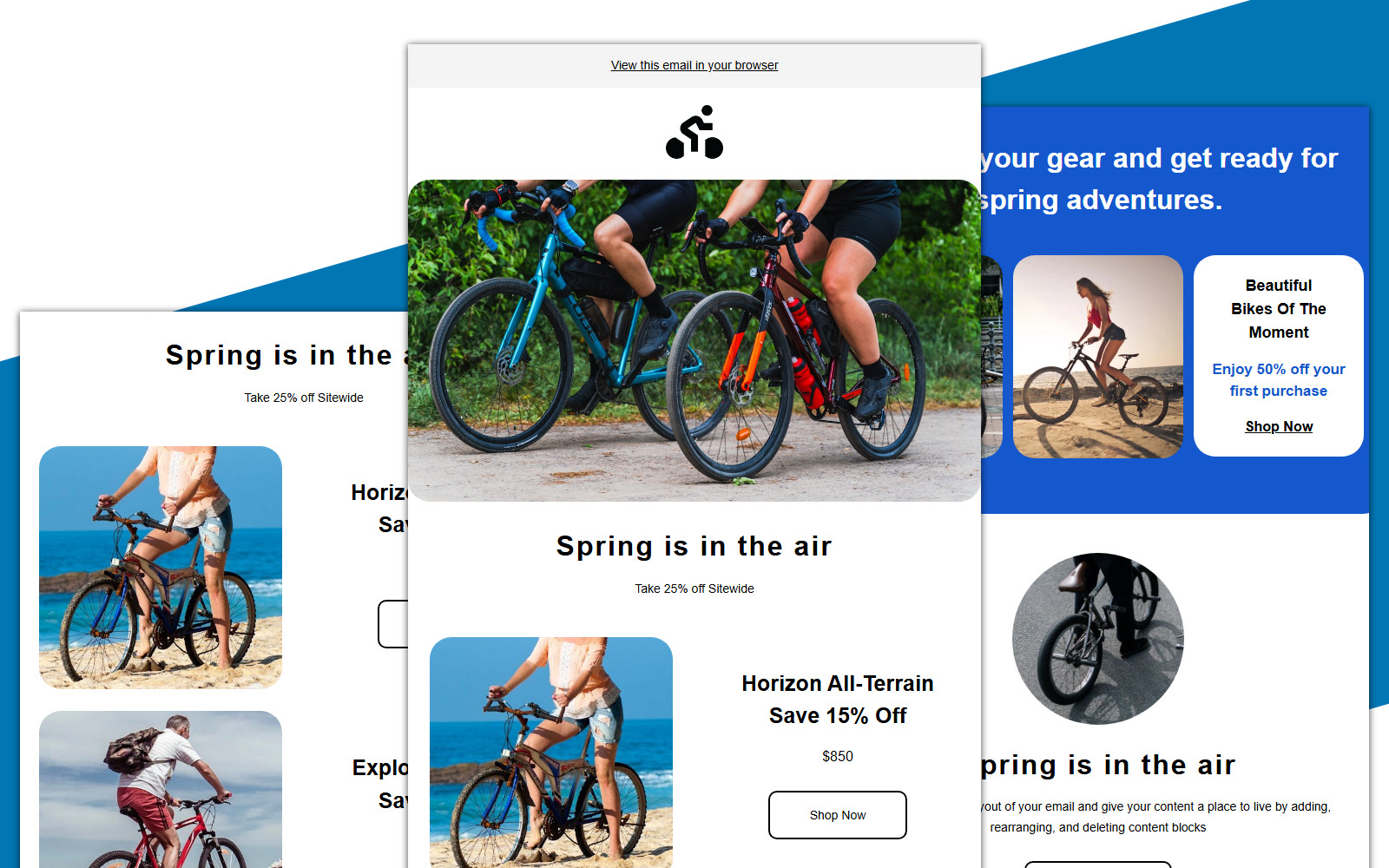Open 'View this email in your browser' link
This screenshot has width=1389, height=868.
pyautogui.click(x=694, y=65)
